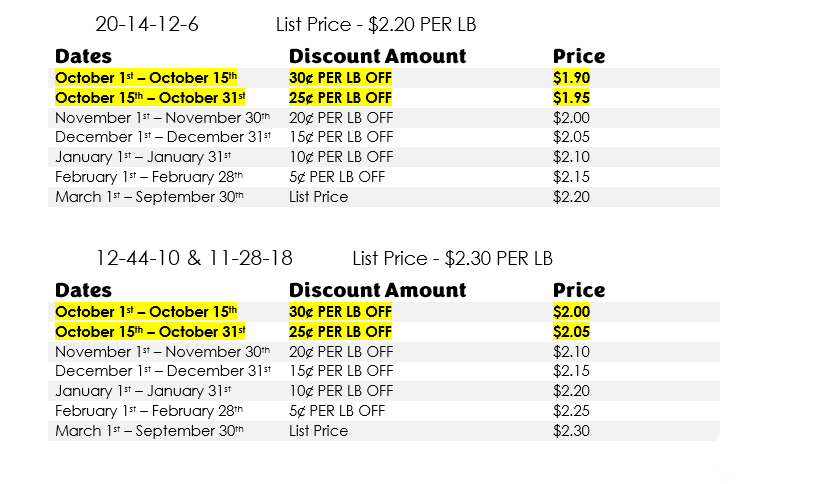Select the "List Price - $2.30 PER LB" text
Viewport: 813px width, 484px height.
tap(452, 258)
